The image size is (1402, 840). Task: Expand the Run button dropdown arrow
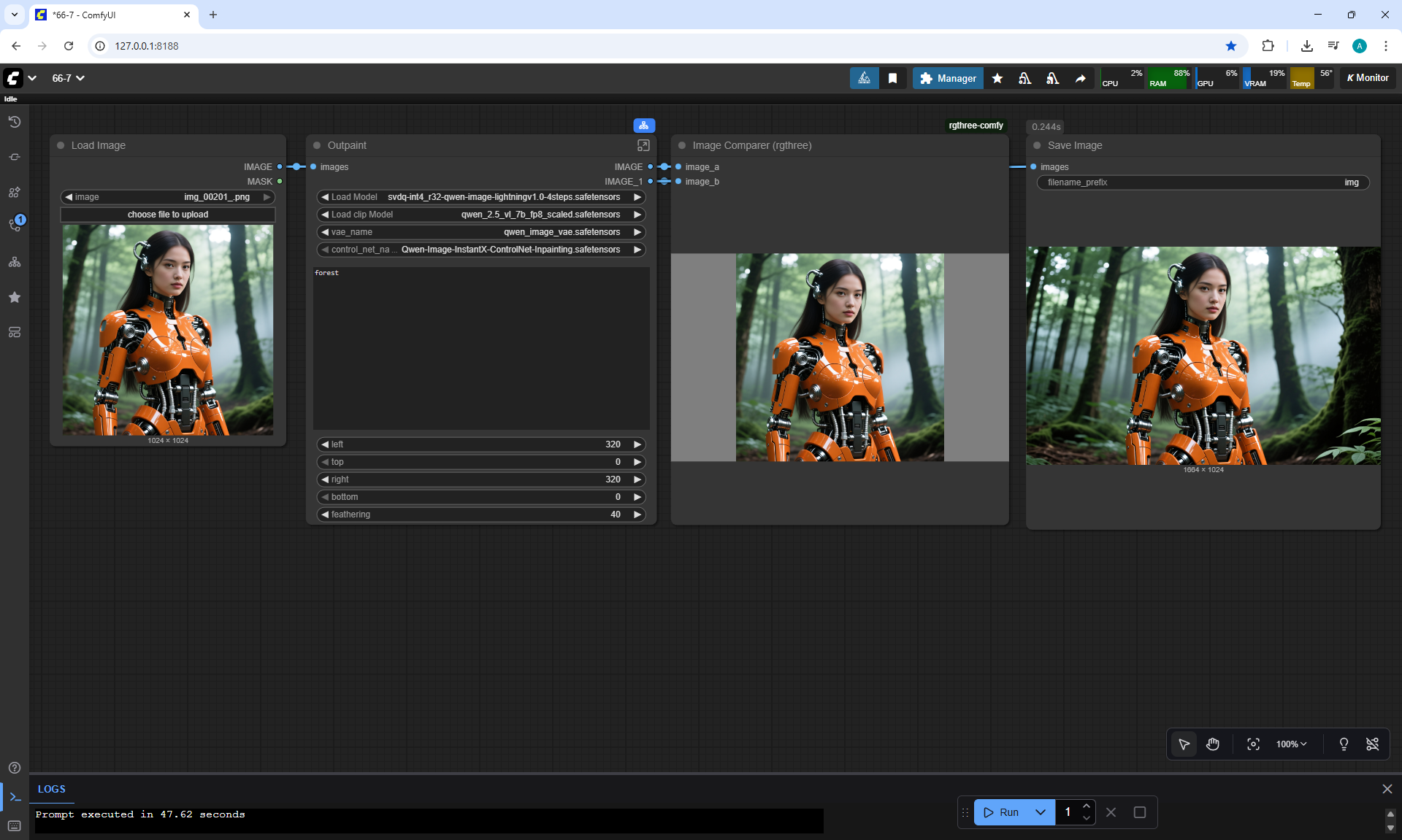click(x=1041, y=812)
